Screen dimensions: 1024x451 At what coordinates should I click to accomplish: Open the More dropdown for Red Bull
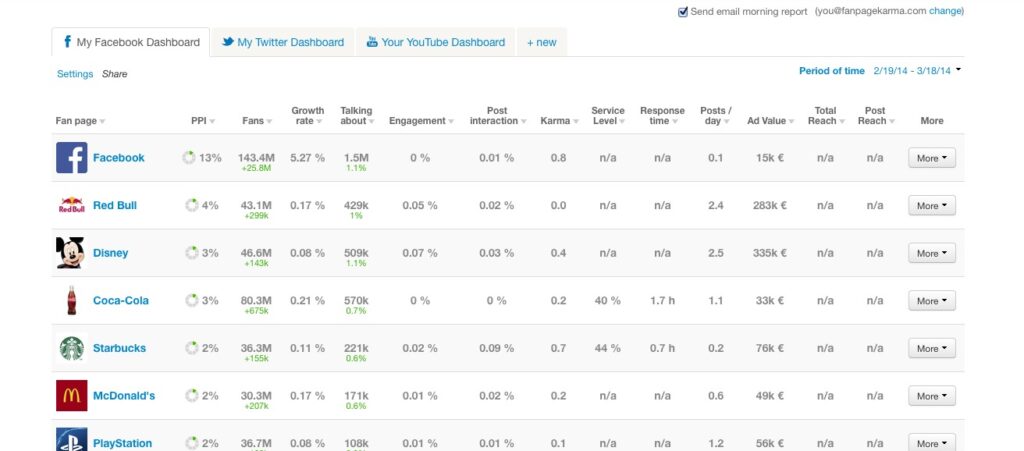point(931,206)
